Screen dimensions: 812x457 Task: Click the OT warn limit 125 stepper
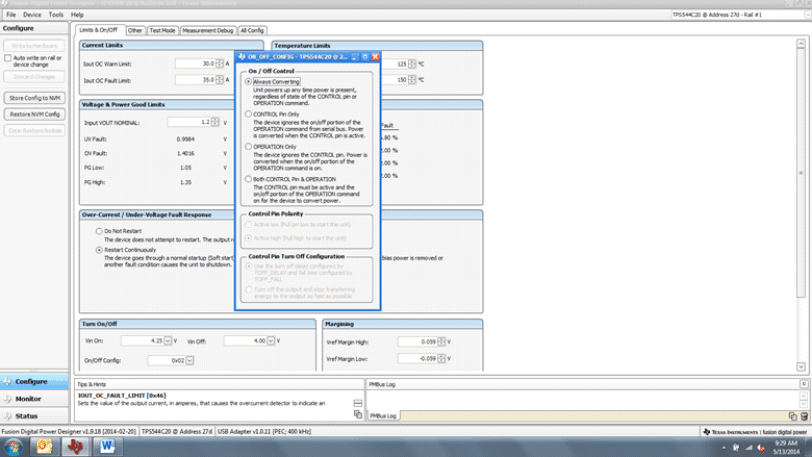click(412, 64)
